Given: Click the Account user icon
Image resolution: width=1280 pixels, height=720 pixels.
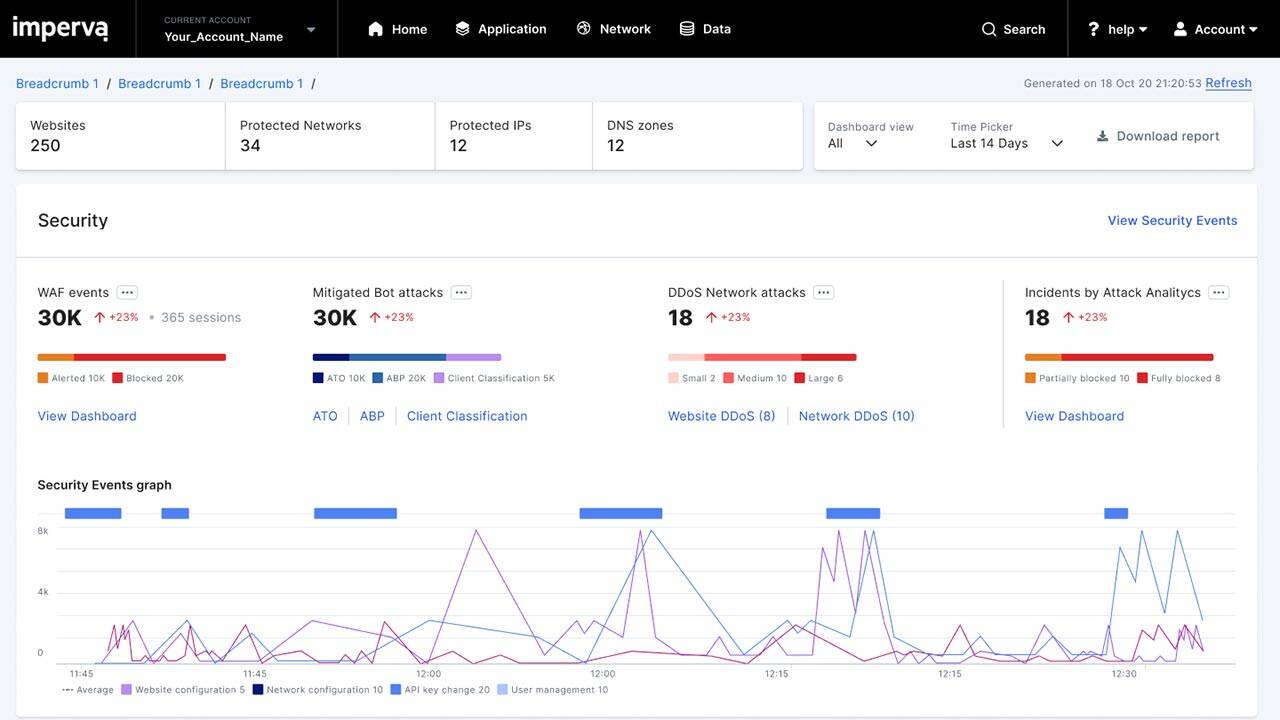Looking at the screenshot, I should 1181,29.
